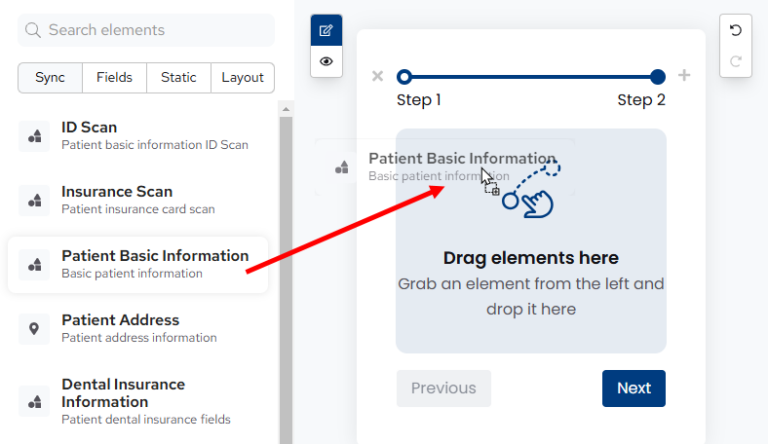
Task: Click the undo arrow icon
Action: (735, 30)
